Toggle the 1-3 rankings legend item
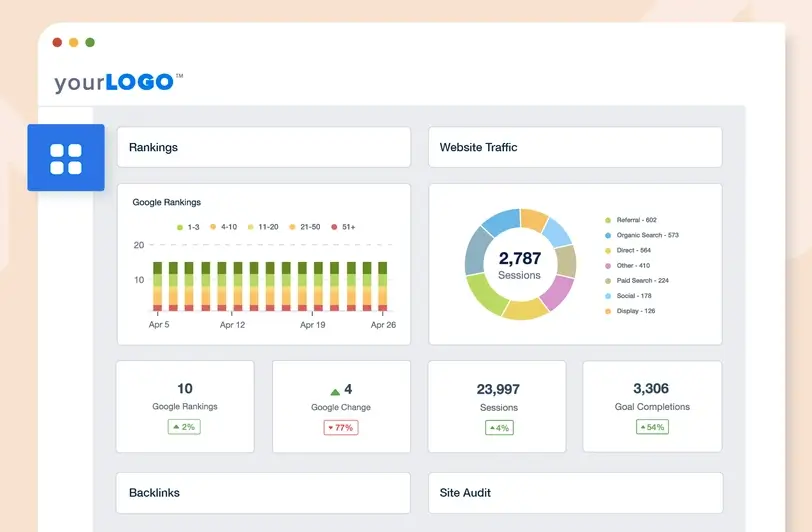 (x=189, y=227)
